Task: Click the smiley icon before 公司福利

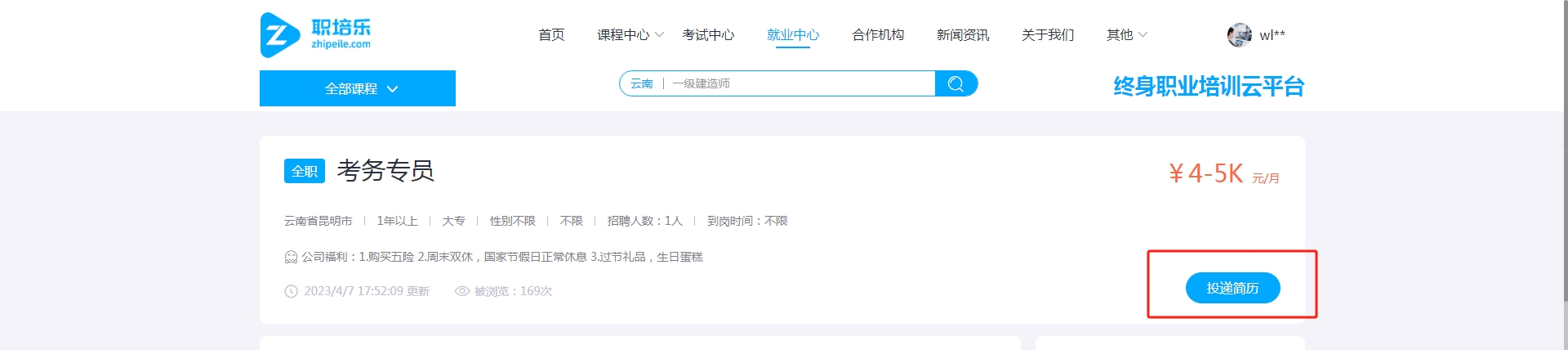Action: tap(291, 257)
